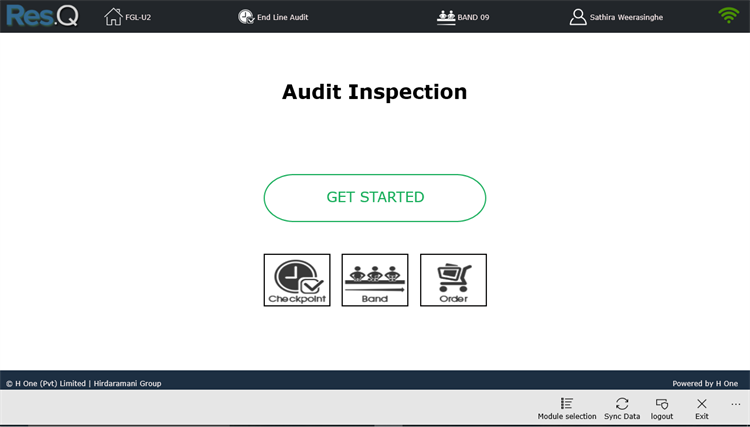Check the green Wi-Fi status icon
The image size is (750, 427).
click(x=728, y=15)
